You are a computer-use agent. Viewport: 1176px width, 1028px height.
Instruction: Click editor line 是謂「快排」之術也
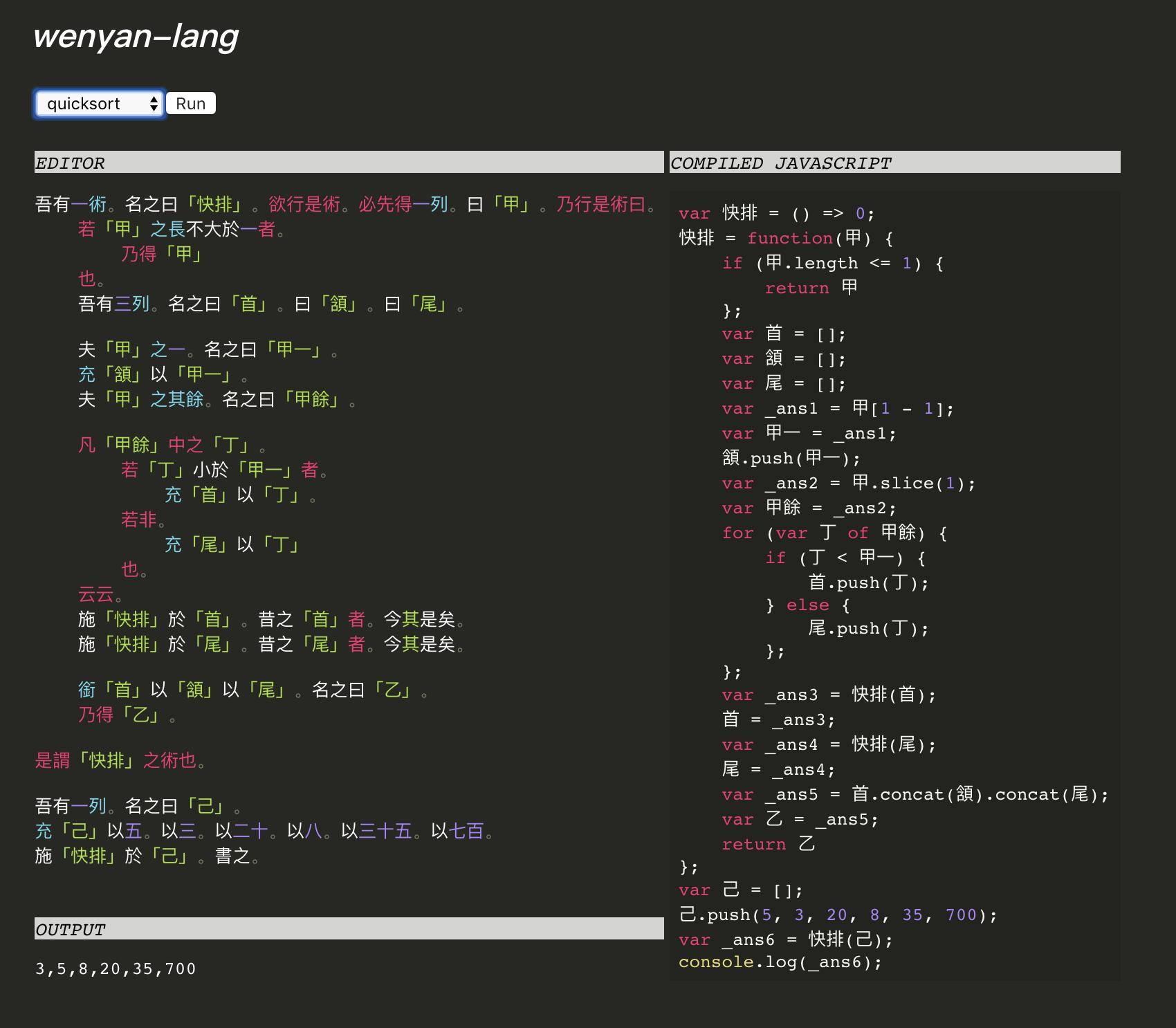120,760
